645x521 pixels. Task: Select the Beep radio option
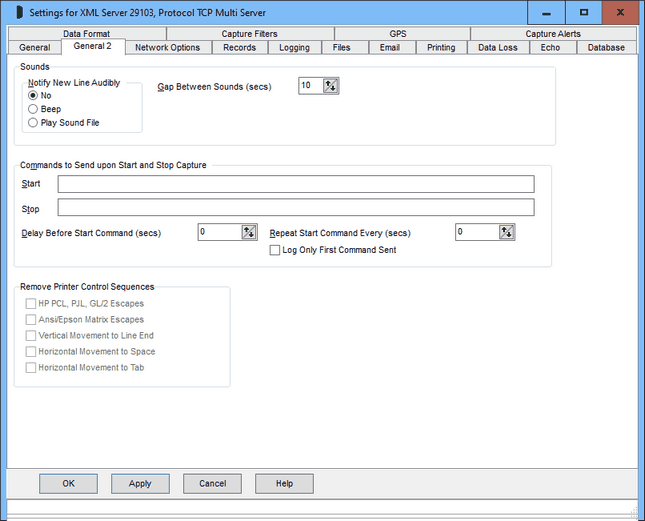point(33,109)
